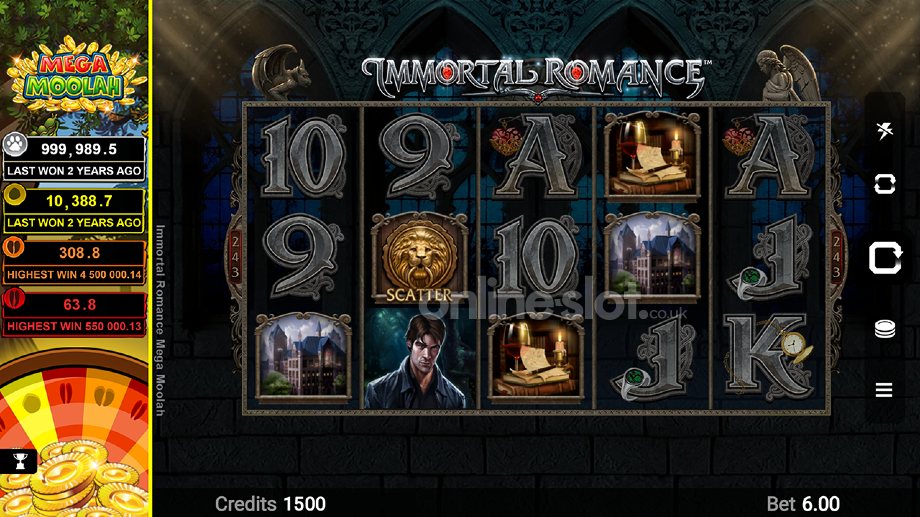Click the K symbol with pocket watch

point(769,357)
